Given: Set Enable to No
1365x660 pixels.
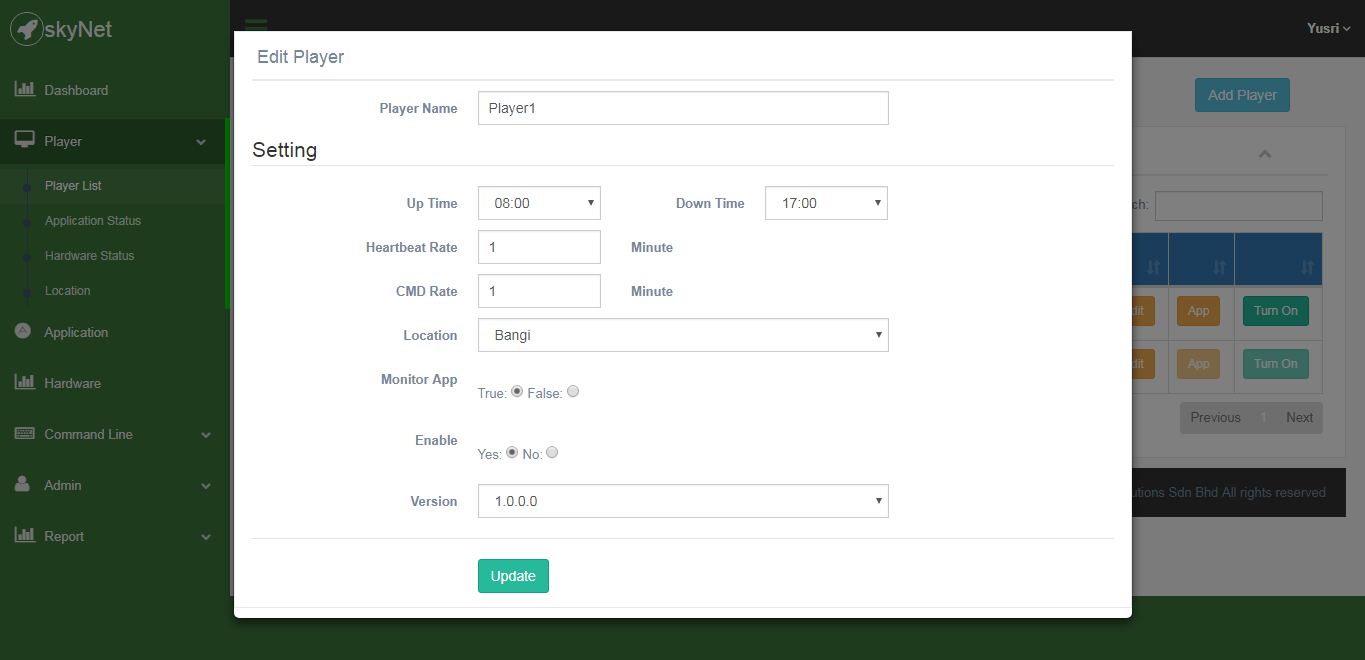Looking at the screenshot, I should 552,453.
